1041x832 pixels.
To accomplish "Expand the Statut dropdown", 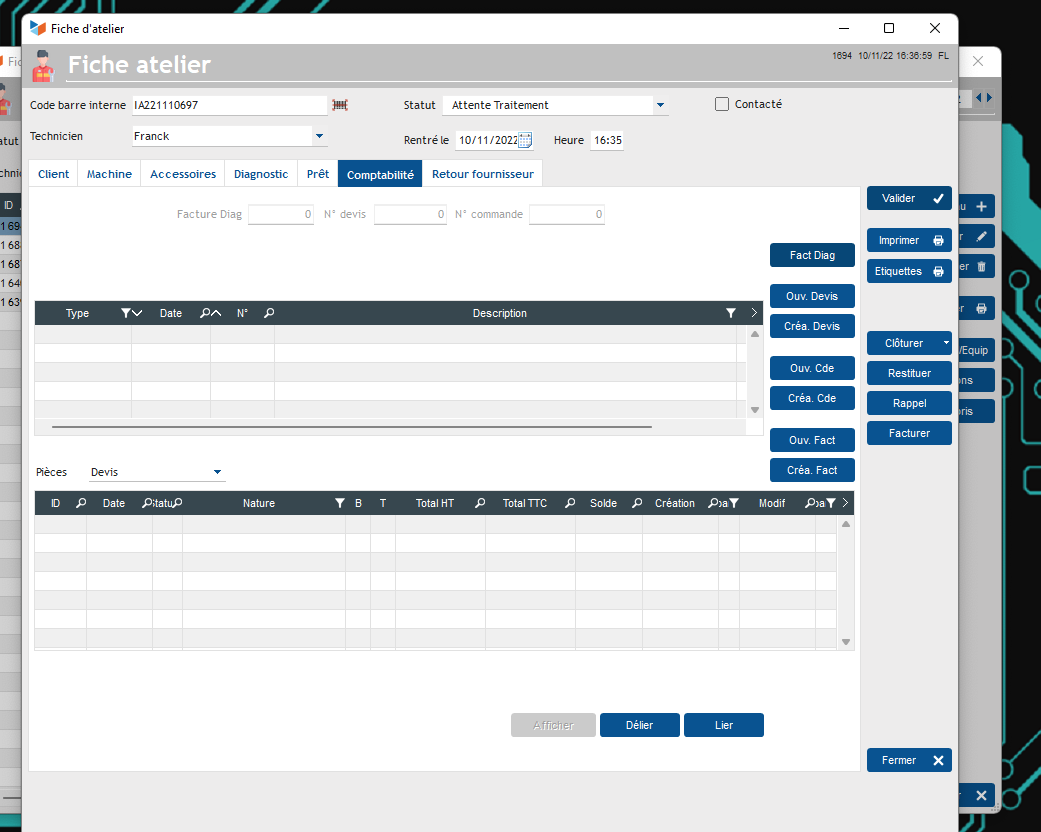I will click(x=660, y=105).
